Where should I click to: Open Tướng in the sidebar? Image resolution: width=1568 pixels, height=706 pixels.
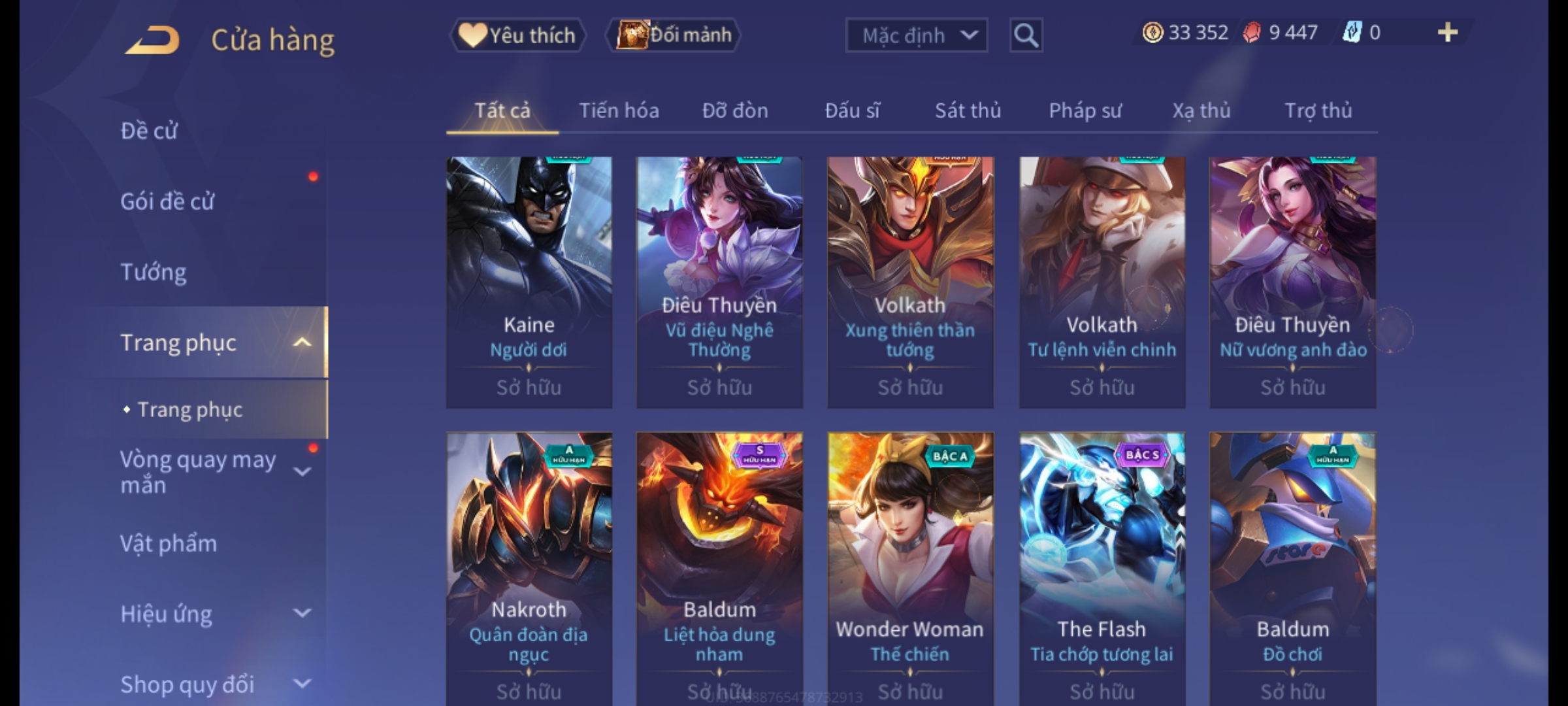[x=154, y=272]
